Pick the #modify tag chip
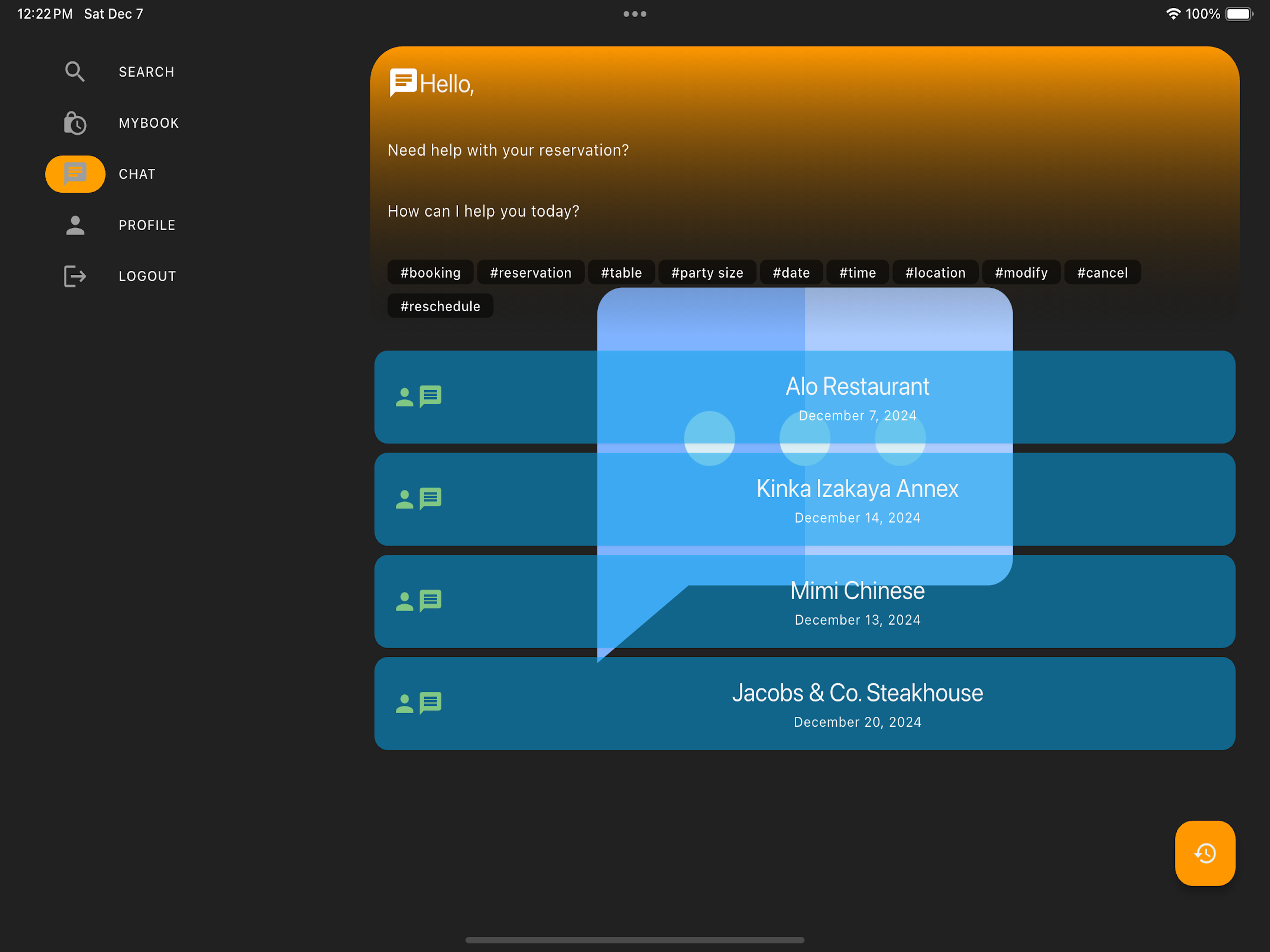Viewport: 1270px width, 952px height. coord(1021,273)
